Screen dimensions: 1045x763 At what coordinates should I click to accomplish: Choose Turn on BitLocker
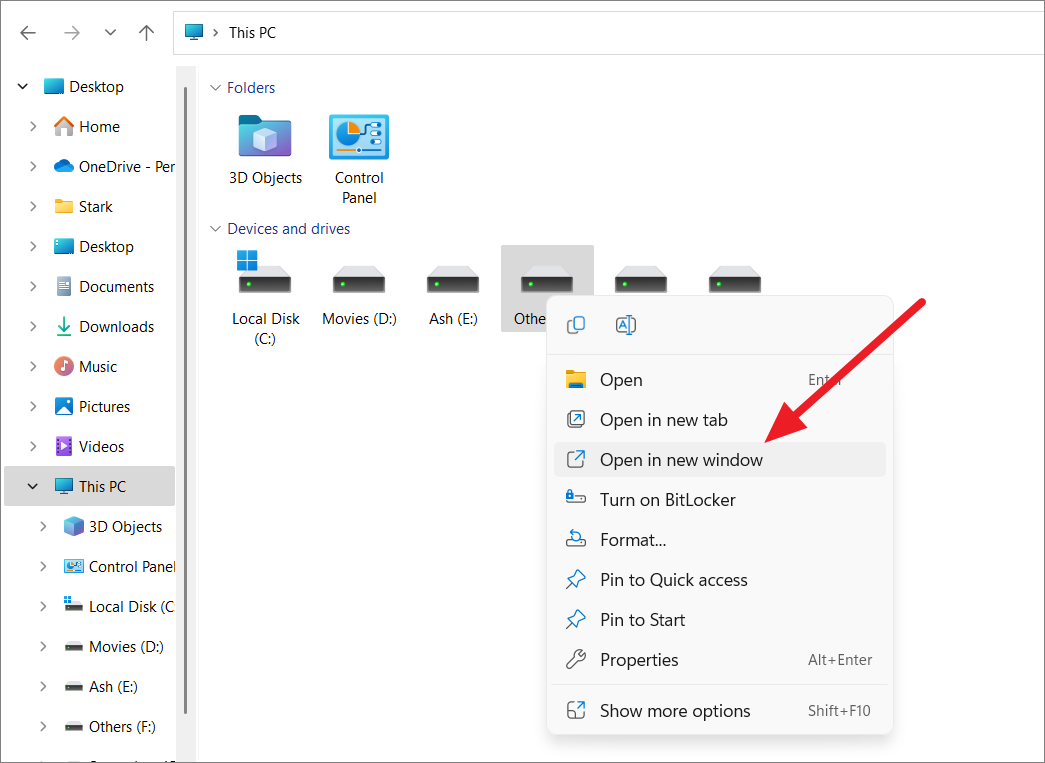pyautogui.click(x=720, y=500)
